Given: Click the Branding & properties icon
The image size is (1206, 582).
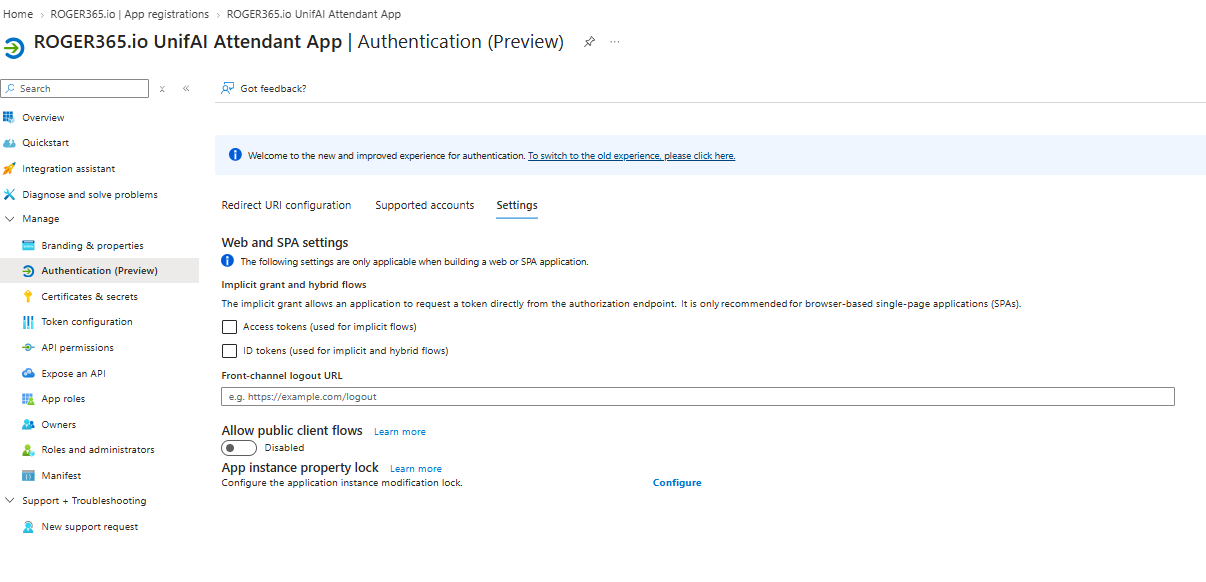Looking at the screenshot, I should click(28, 245).
